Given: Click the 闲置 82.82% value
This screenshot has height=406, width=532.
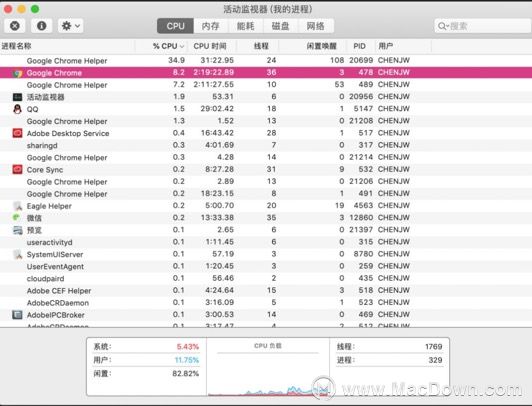Looking at the screenshot, I should [186, 373].
